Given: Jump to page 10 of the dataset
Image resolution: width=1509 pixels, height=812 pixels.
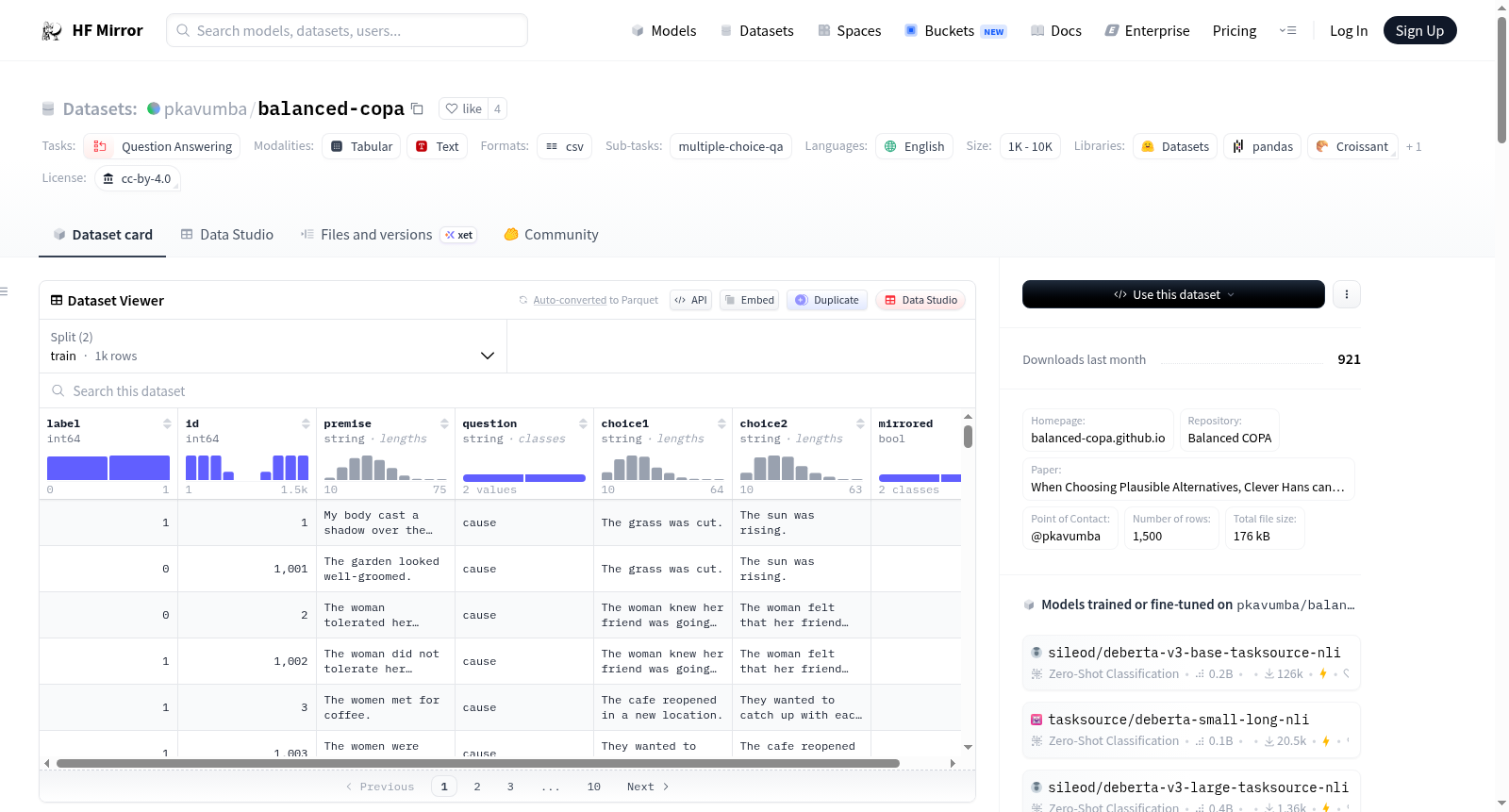Looking at the screenshot, I should 593,787.
